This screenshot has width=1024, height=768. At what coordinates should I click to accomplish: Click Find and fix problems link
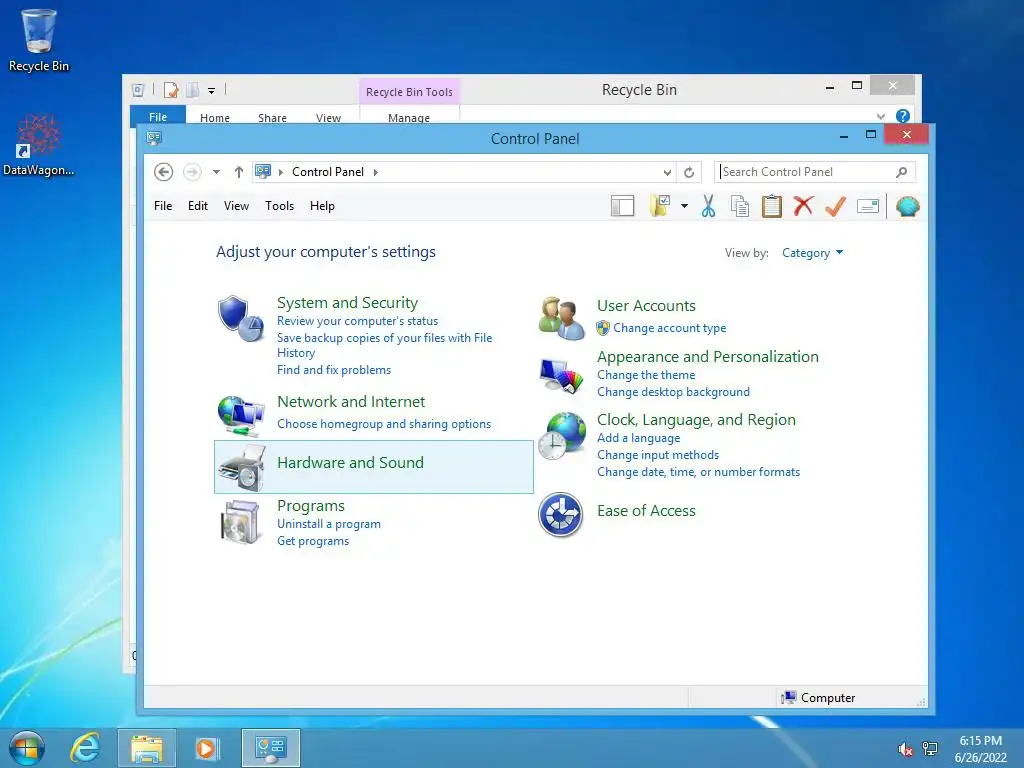coord(334,370)
